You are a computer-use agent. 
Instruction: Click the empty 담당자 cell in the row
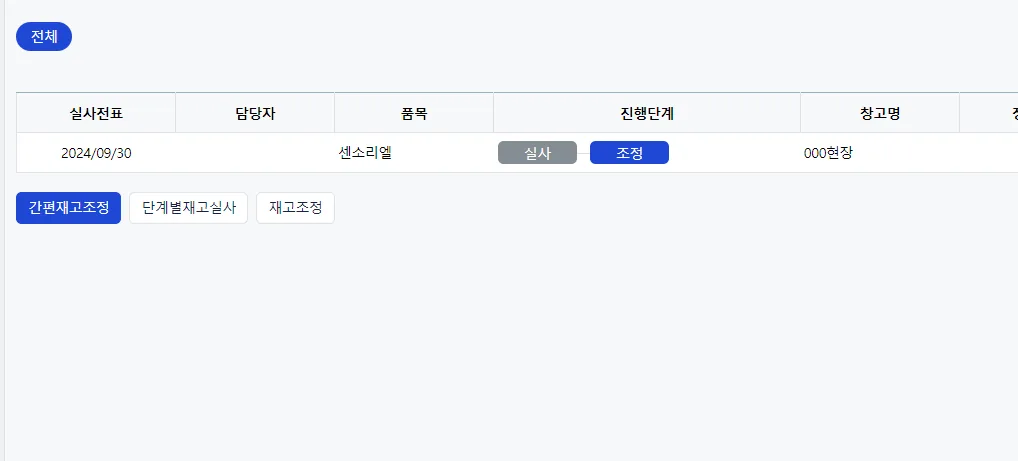click(x=255, y=153)
